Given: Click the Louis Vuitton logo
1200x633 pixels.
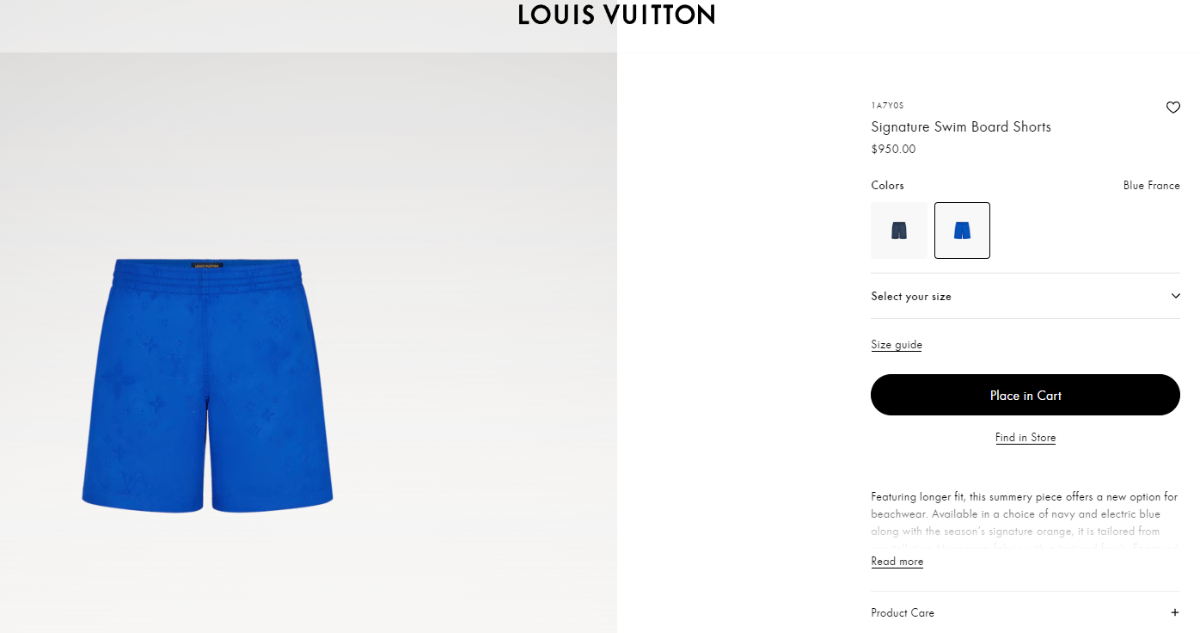Looking at the screenshot, I should tap(617, 15).
